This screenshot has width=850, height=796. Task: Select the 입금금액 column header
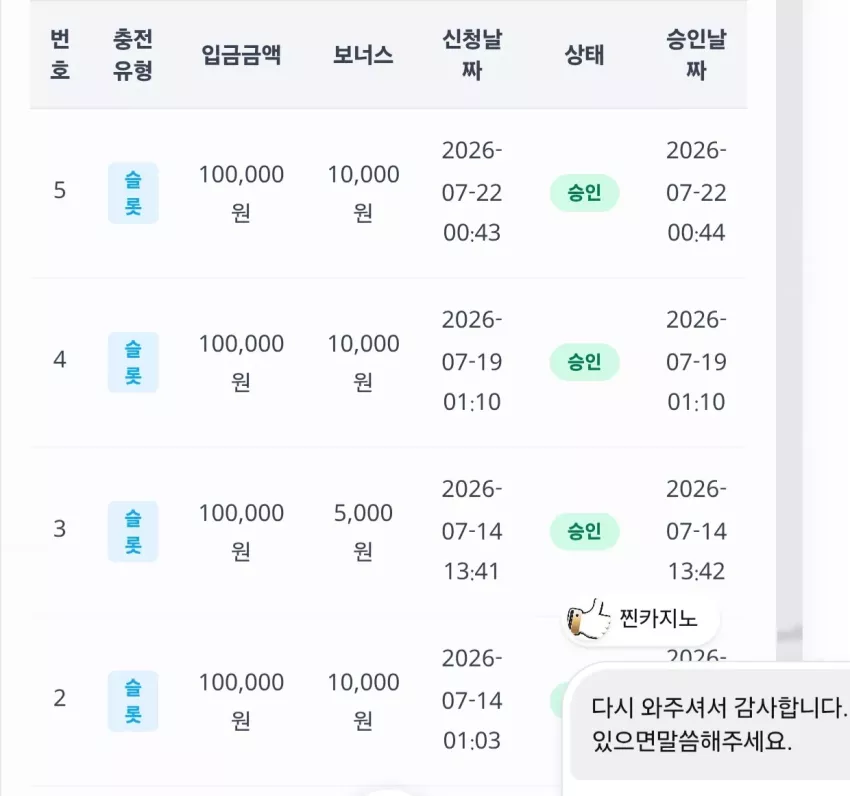241,55
